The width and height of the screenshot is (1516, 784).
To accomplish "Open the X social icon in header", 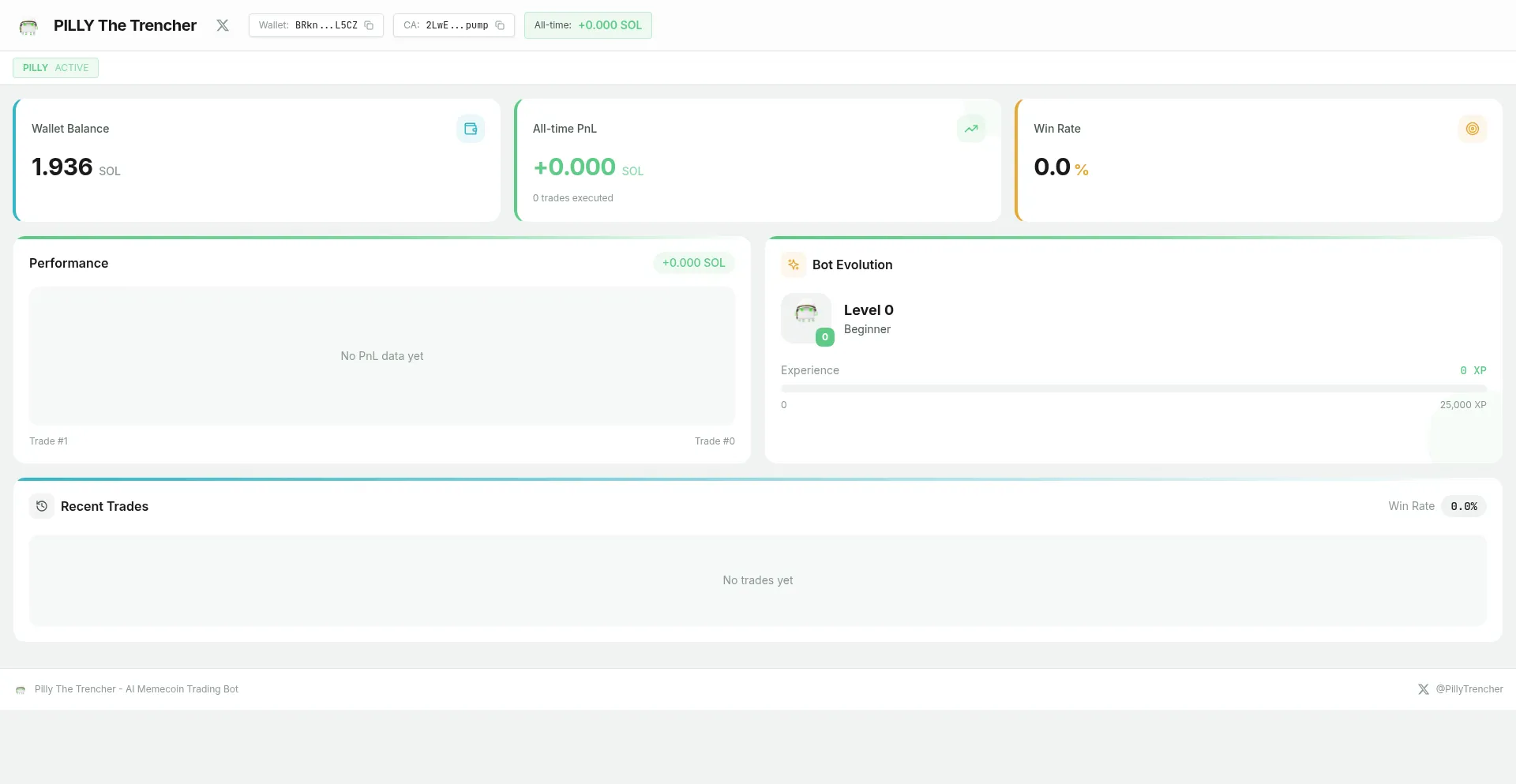I will click(x=223, y=25).
